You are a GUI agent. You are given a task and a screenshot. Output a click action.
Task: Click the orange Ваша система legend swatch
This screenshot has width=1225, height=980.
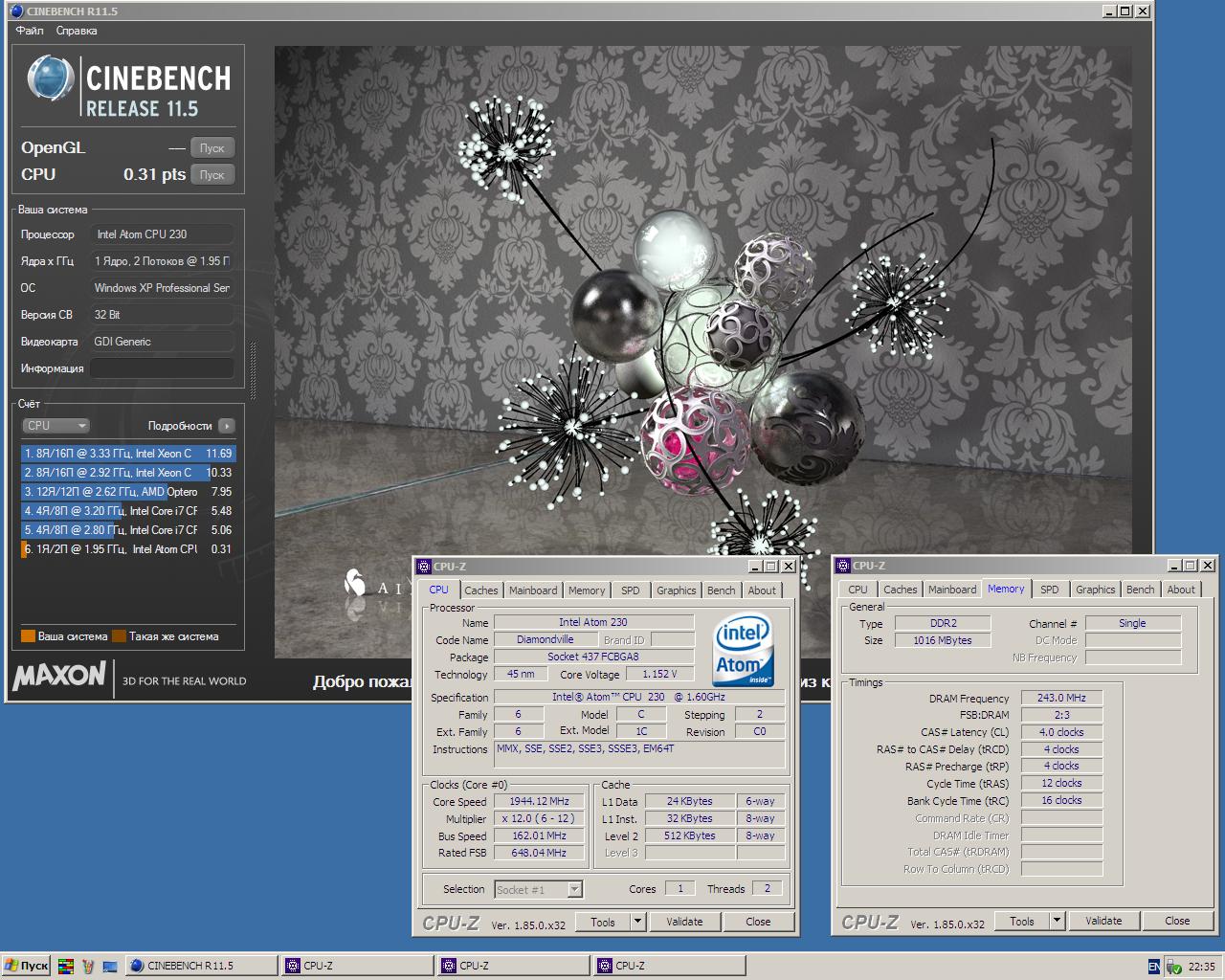28,636
